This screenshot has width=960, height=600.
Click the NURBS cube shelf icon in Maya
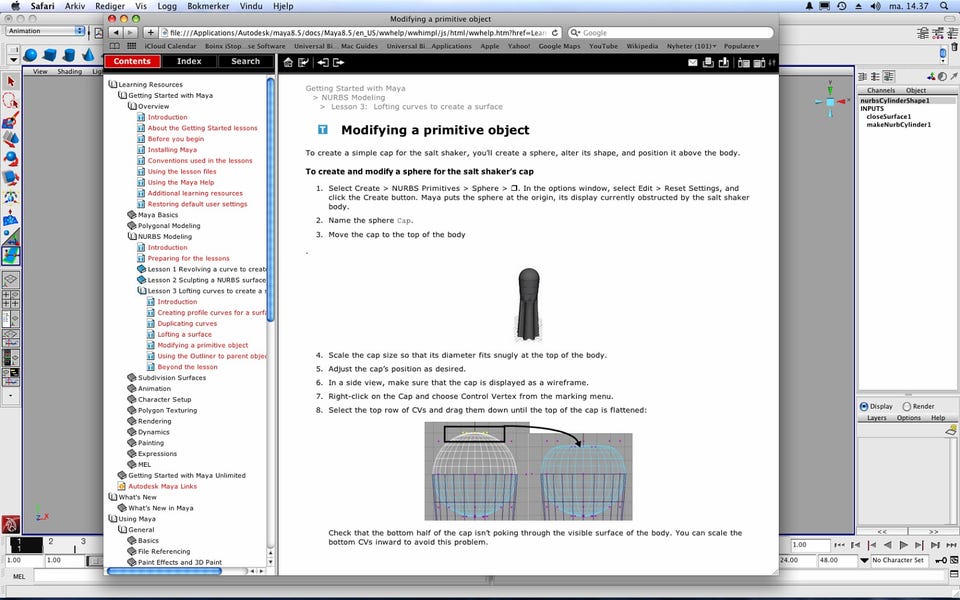coord(50,55)
